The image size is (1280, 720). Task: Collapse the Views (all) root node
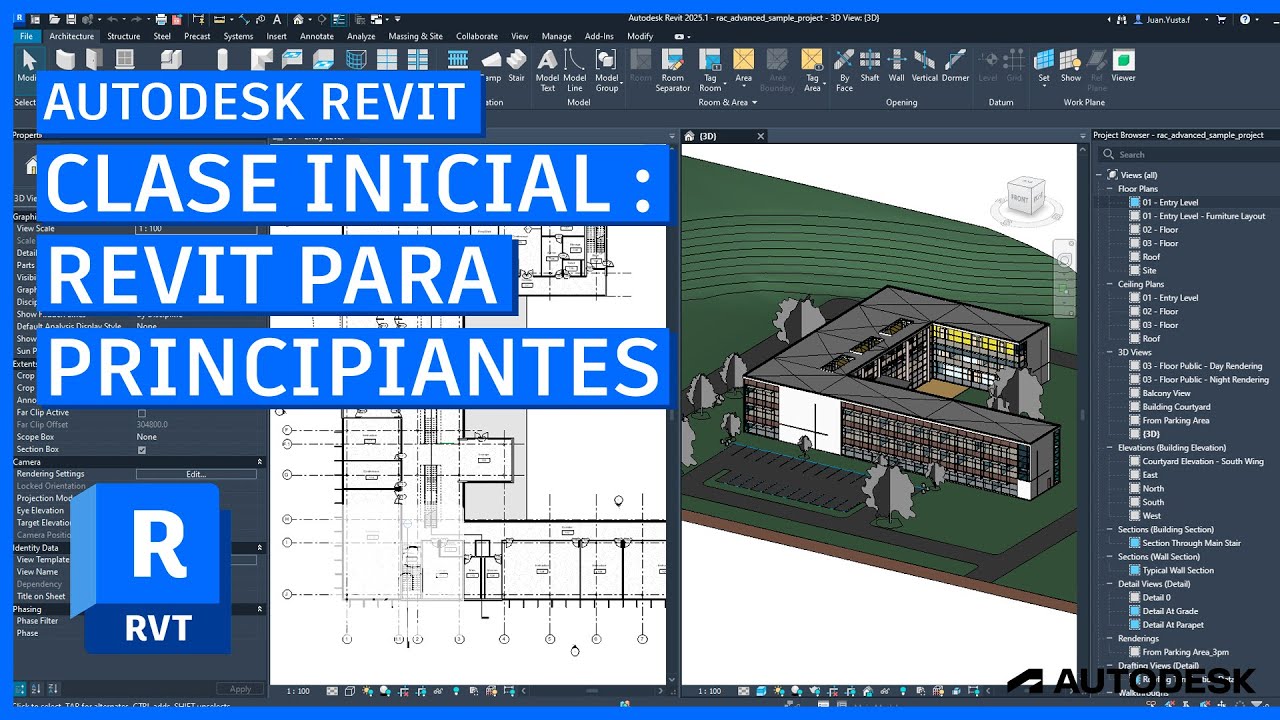pyautogui.click(x=1099, y=175)
